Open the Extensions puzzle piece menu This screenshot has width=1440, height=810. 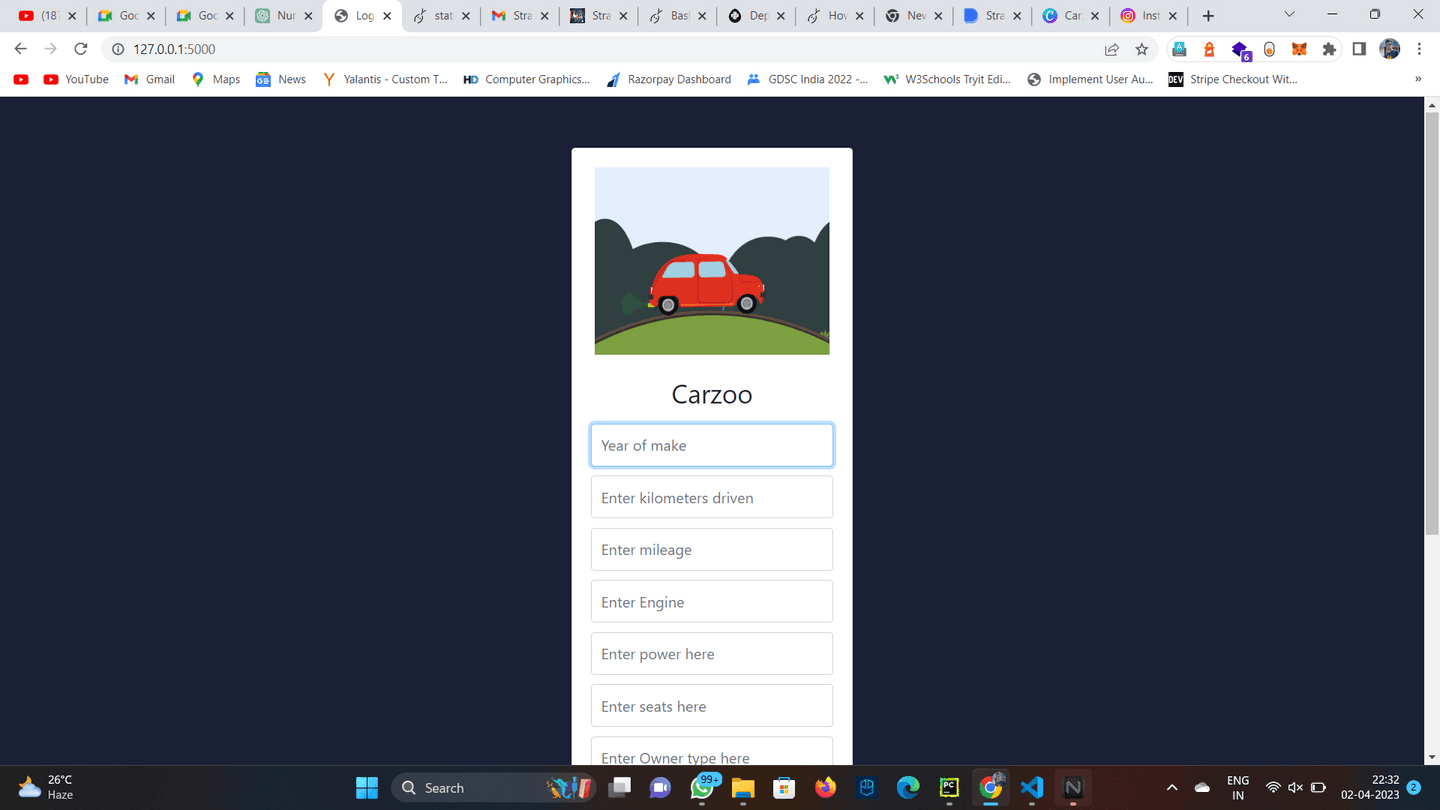(x=1329, y=49)
